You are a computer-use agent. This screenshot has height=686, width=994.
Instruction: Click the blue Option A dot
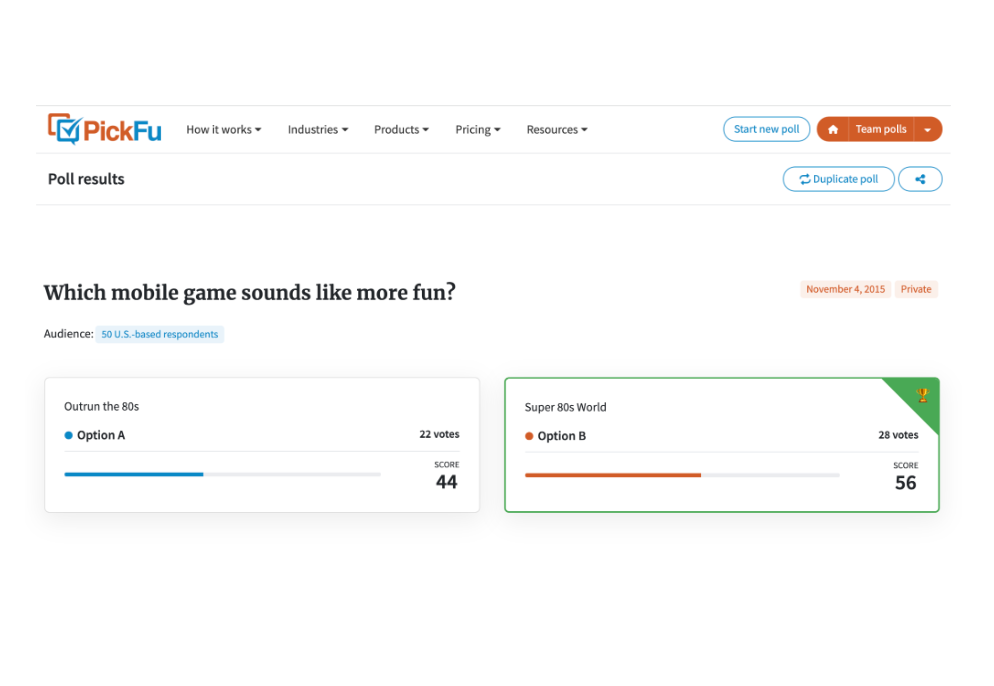point(69,435)
